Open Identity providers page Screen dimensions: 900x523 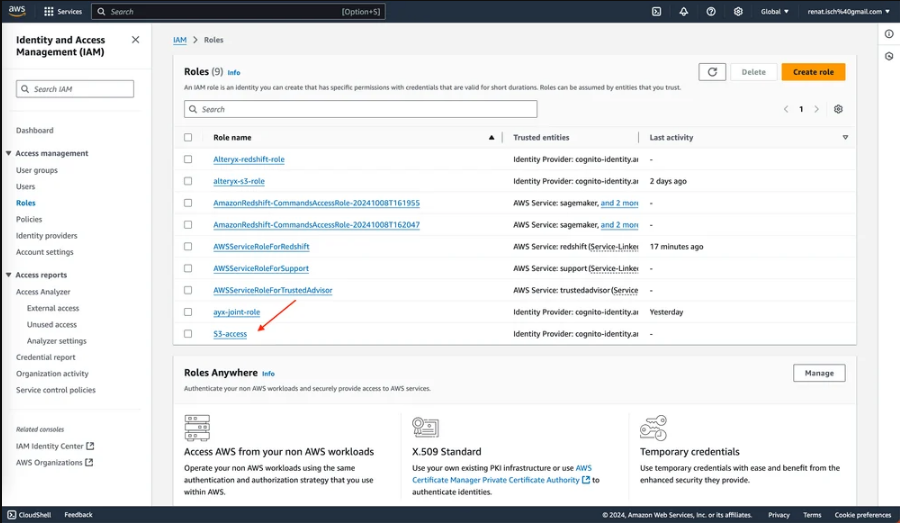[46, 235]
